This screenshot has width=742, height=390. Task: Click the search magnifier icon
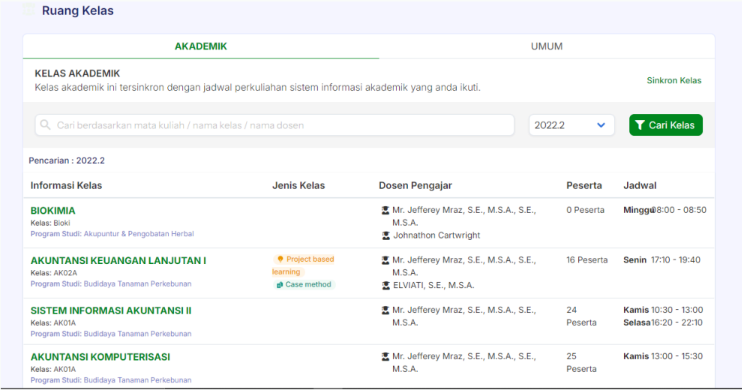45,125
